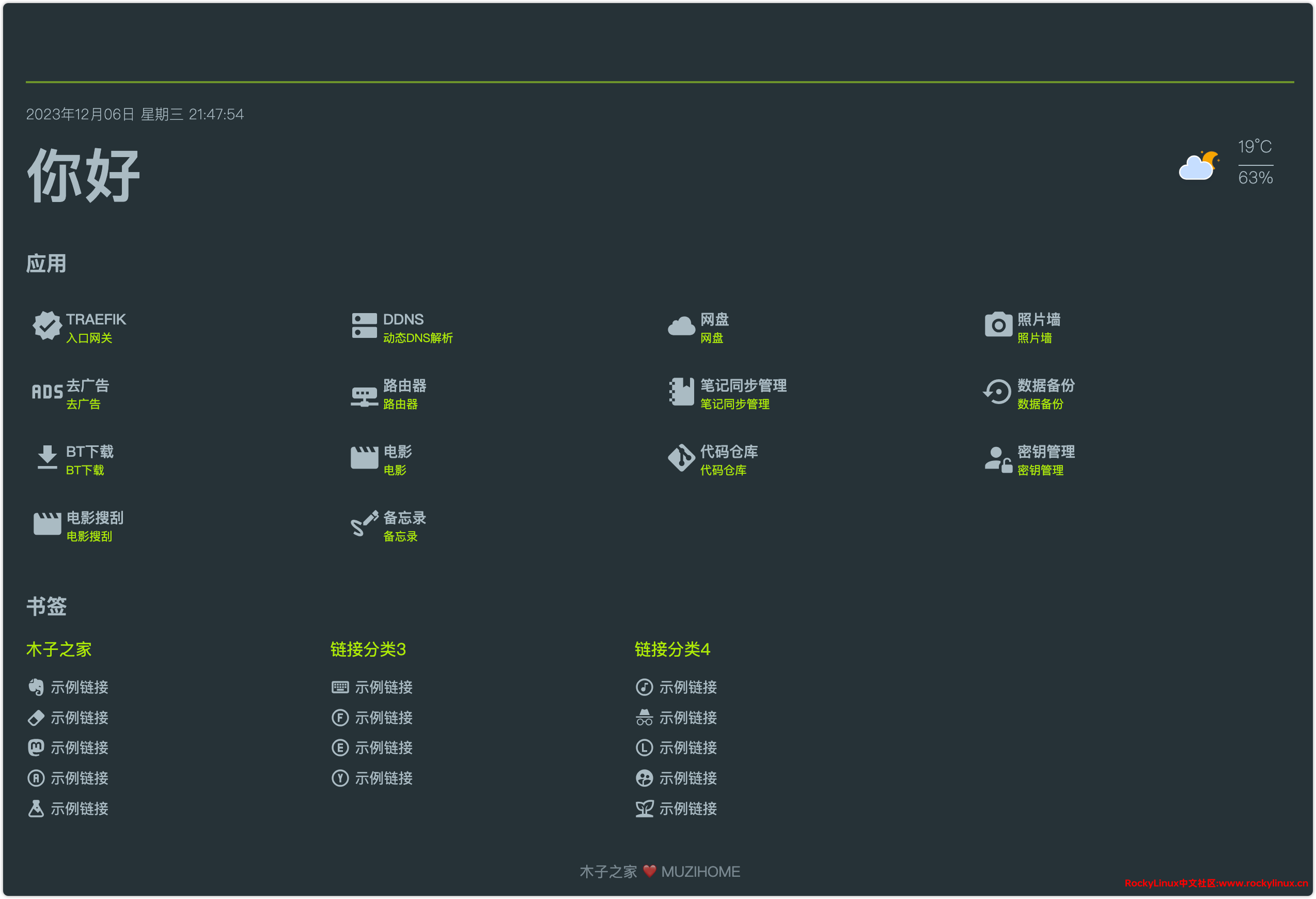
Task: Open the 备忘录 pen icon
Action: coord(364,523)
